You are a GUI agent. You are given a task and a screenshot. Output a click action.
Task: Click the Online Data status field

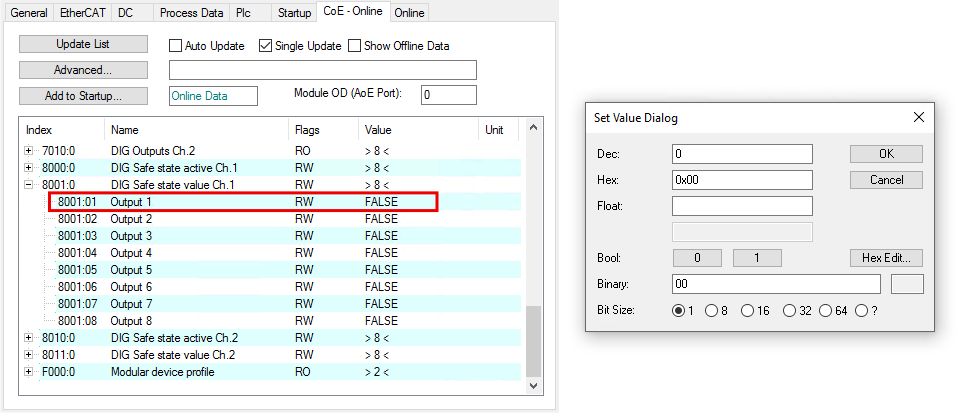pos(213,96)
